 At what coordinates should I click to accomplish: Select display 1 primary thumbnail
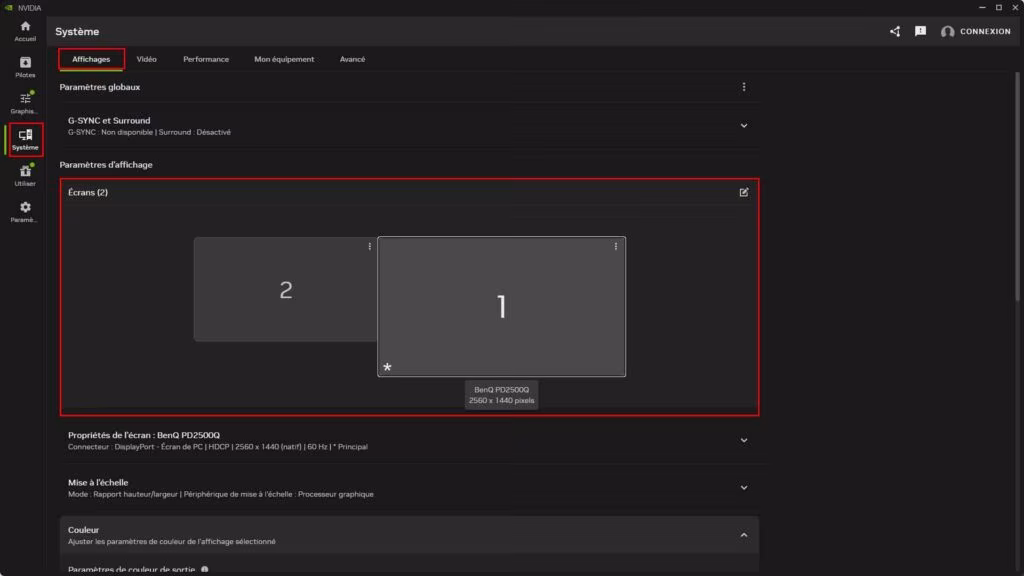[502, 306]
